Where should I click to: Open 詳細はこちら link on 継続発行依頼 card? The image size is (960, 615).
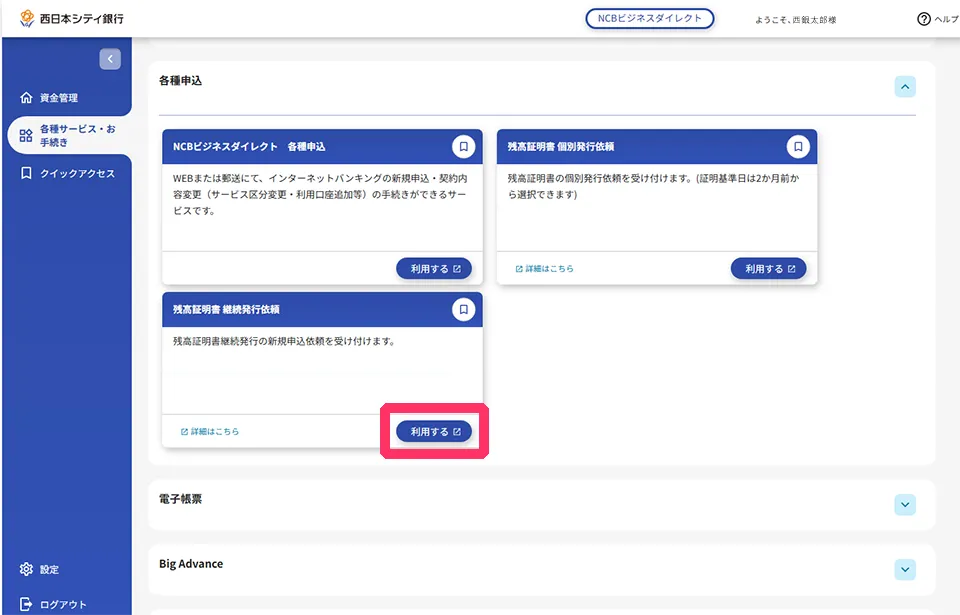tap(210, 431)
